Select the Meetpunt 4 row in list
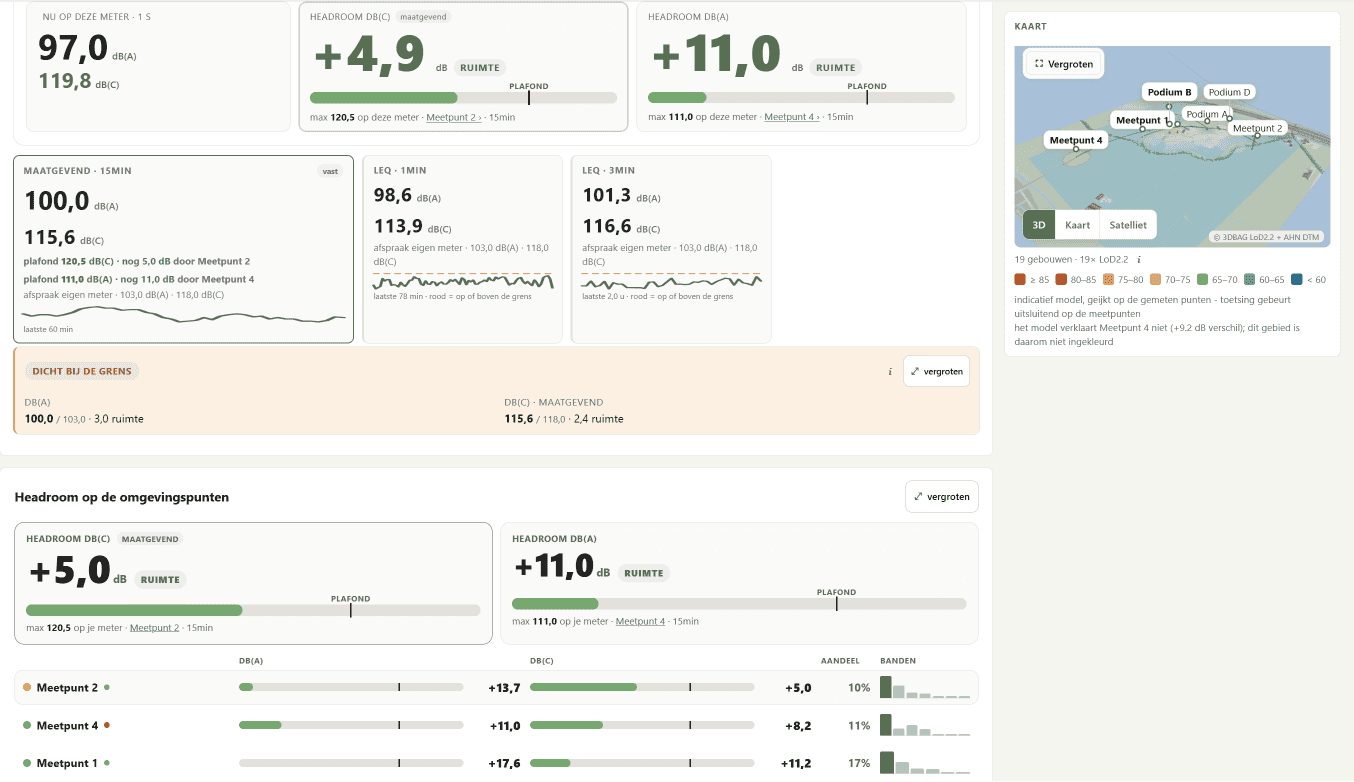Viewport: 1354px width, 782px height. (496, 726)
